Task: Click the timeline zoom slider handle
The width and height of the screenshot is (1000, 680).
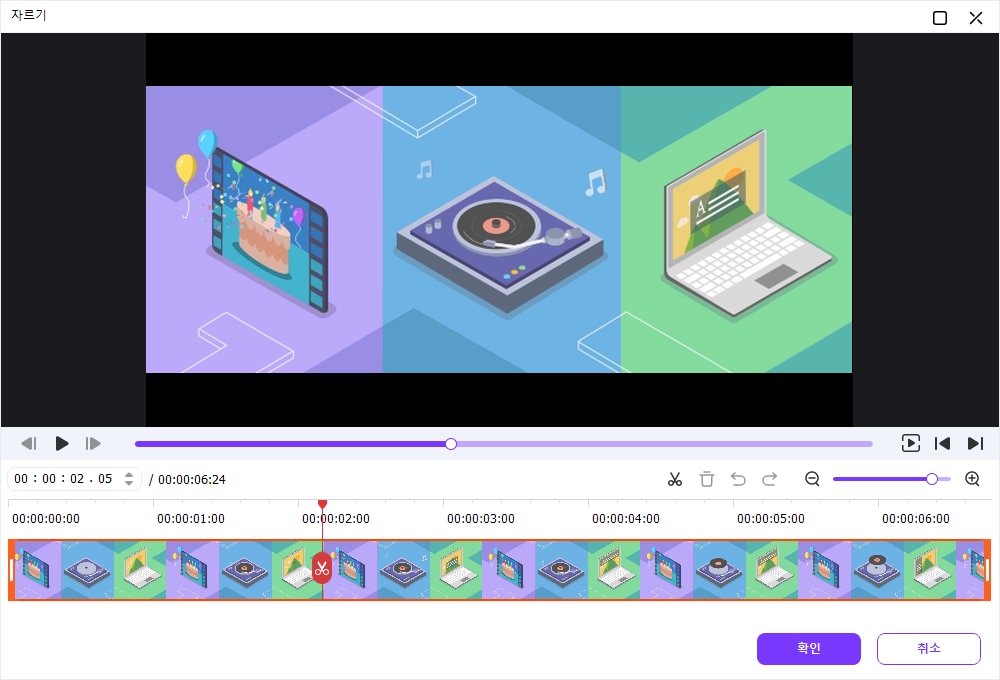Action: [932, 479]
